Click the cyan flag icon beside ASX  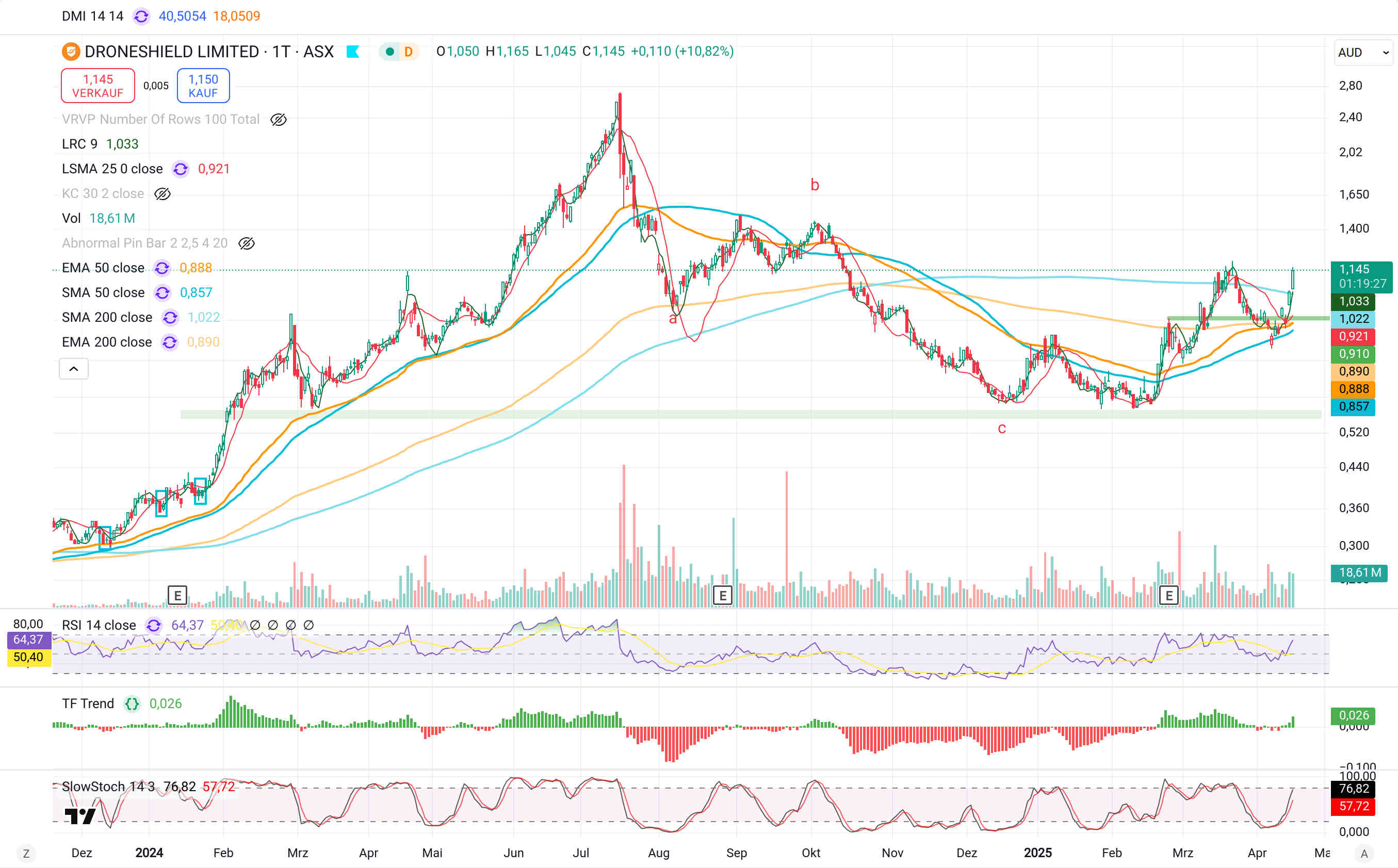pyautogui.click(x=352, y=52)
